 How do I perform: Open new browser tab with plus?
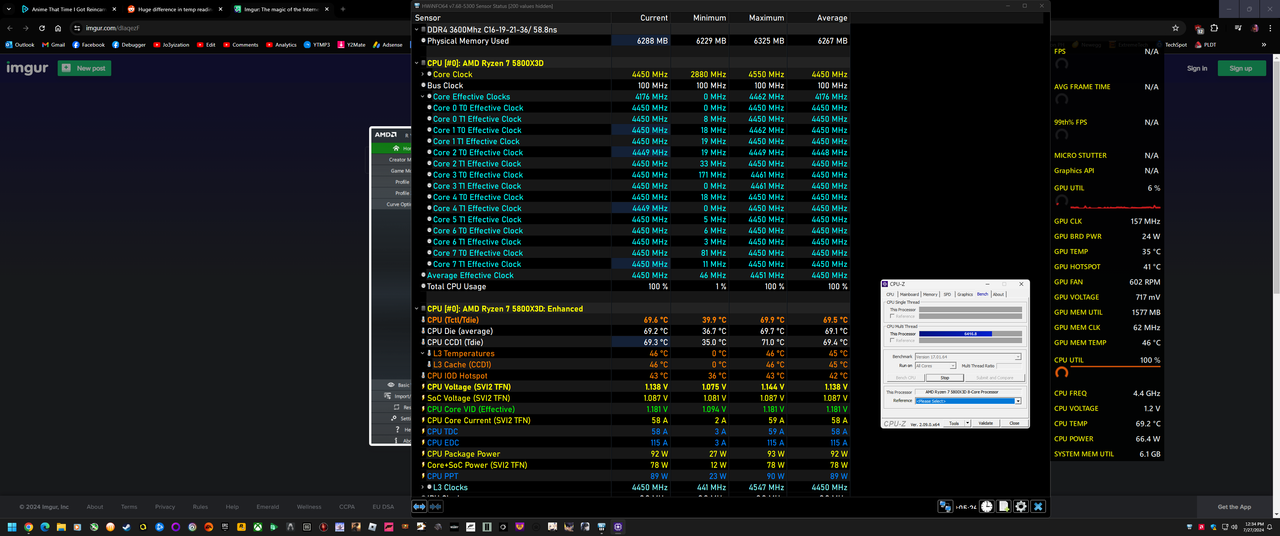click(x=343, y=9)
